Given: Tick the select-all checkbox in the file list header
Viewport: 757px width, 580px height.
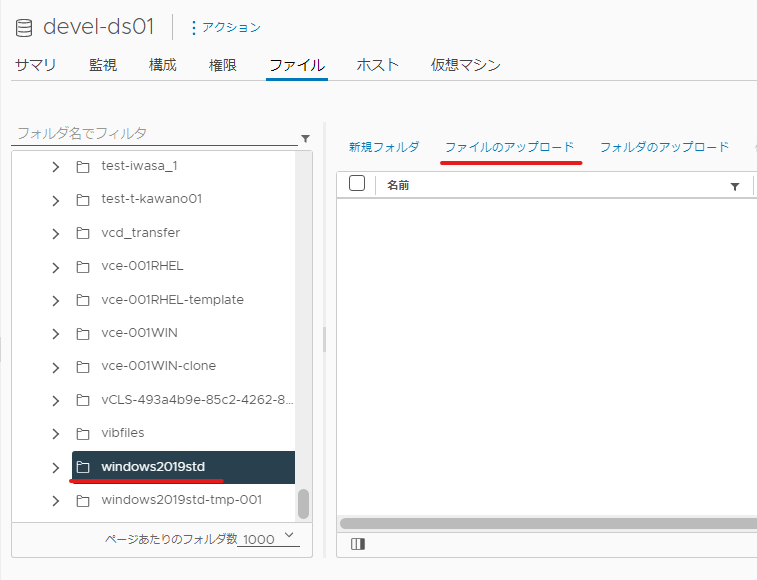Looking at the screenshot, I should click(357, 184).
